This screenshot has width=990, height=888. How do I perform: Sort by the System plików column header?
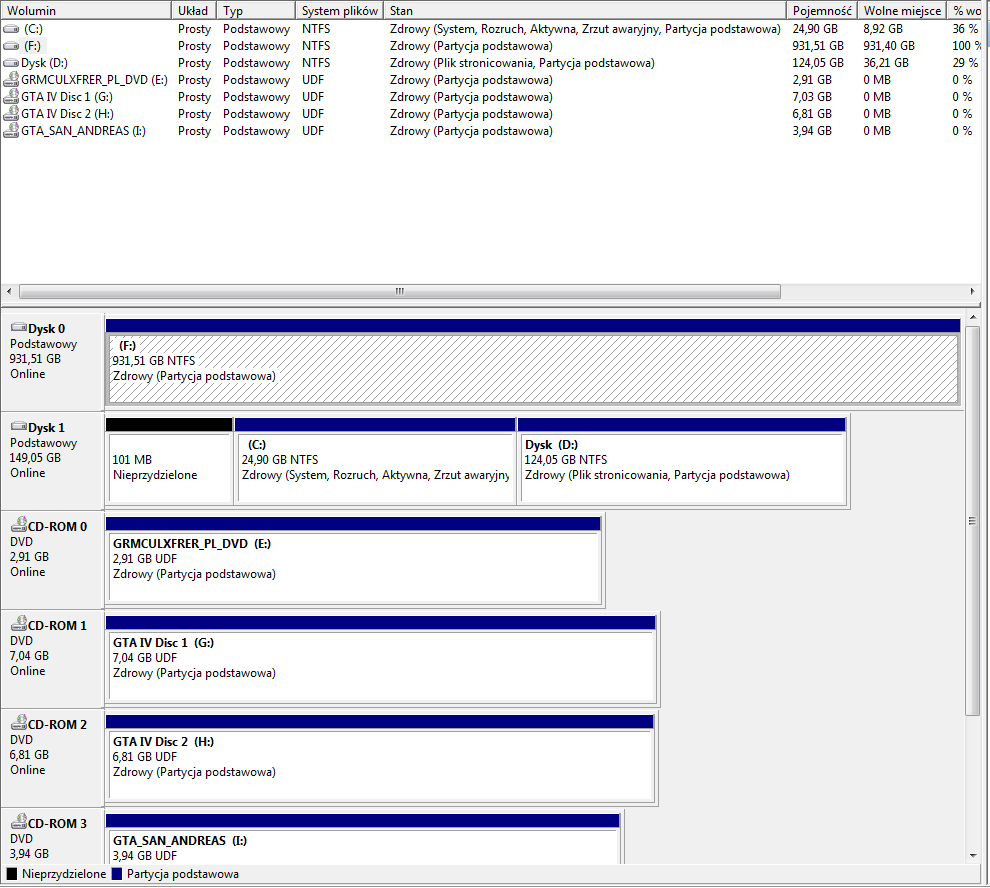coord(340,11)
